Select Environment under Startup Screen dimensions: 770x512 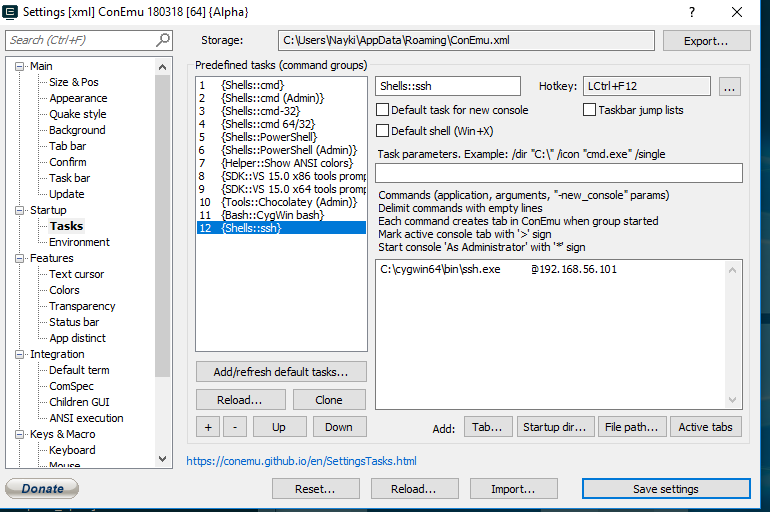coord(79,242)
